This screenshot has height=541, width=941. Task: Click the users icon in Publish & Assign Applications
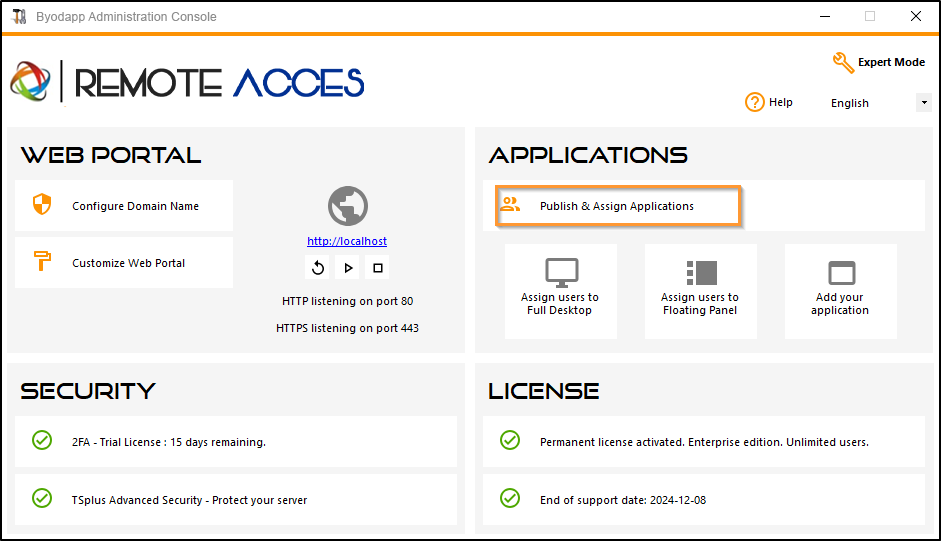[x=510, y=205]
